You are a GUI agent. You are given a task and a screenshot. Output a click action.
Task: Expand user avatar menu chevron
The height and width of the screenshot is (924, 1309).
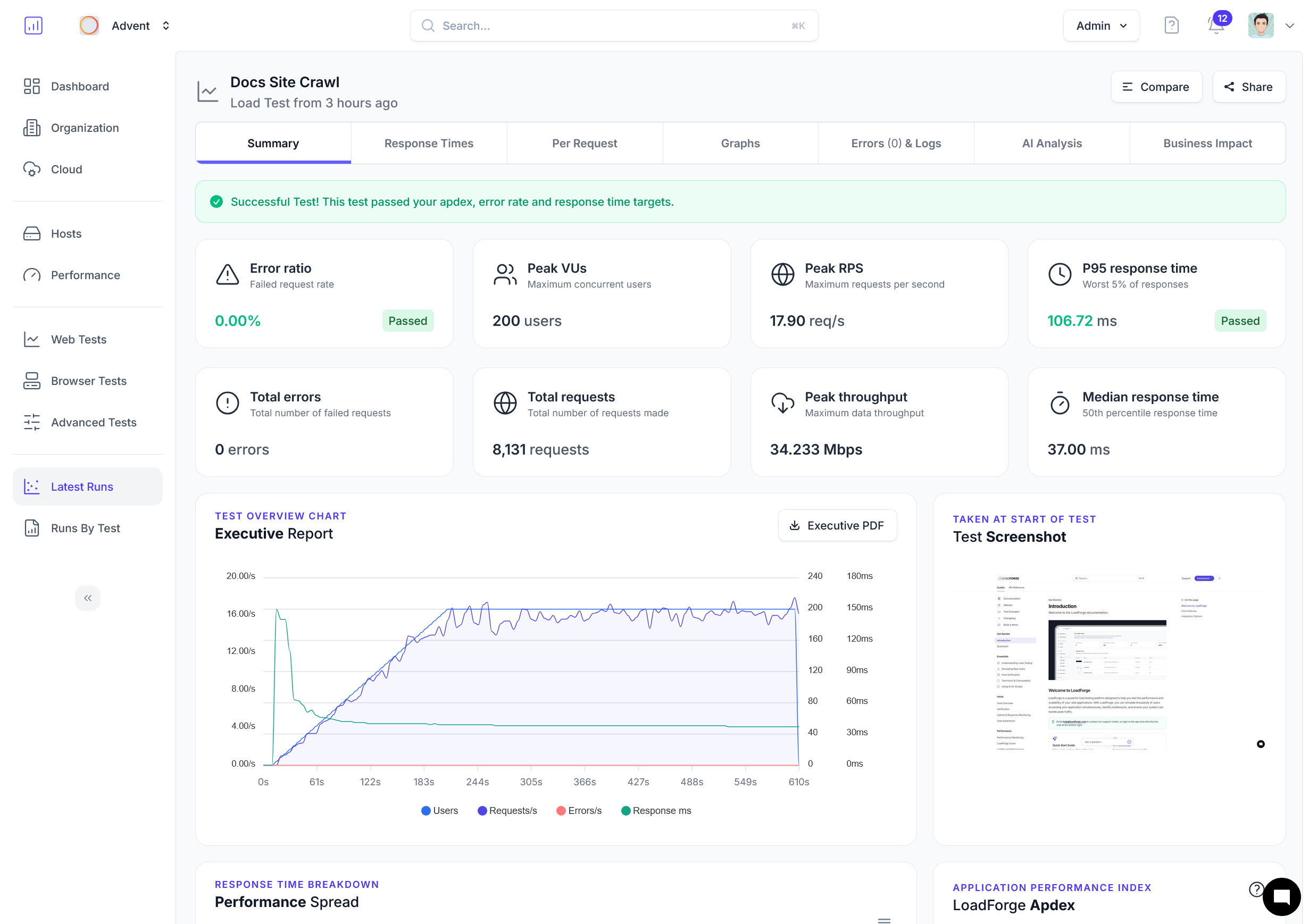(1290, 26)
